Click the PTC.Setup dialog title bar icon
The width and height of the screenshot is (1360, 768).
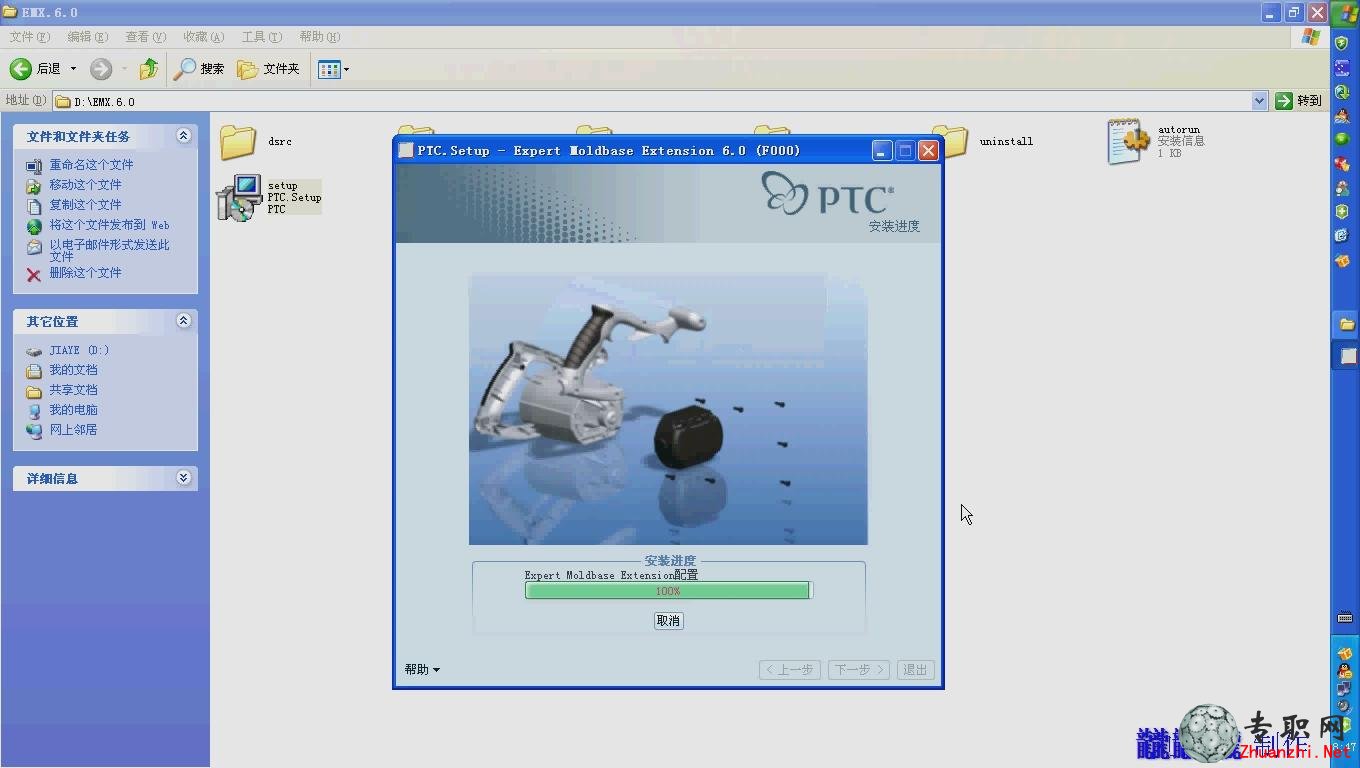point(405,150)
